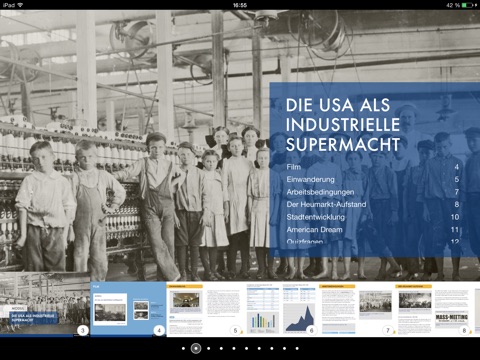Tap the clock in the status bar

[x=240, y=5]
